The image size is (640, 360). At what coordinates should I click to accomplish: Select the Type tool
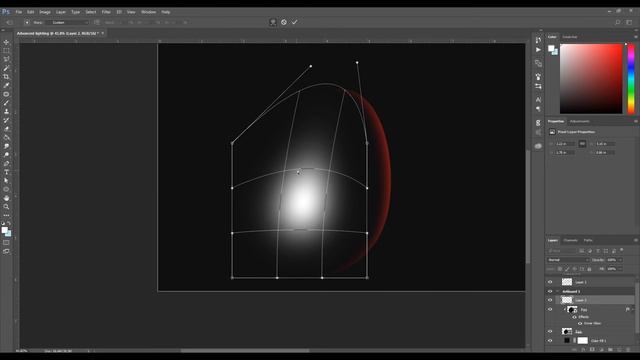6,172
